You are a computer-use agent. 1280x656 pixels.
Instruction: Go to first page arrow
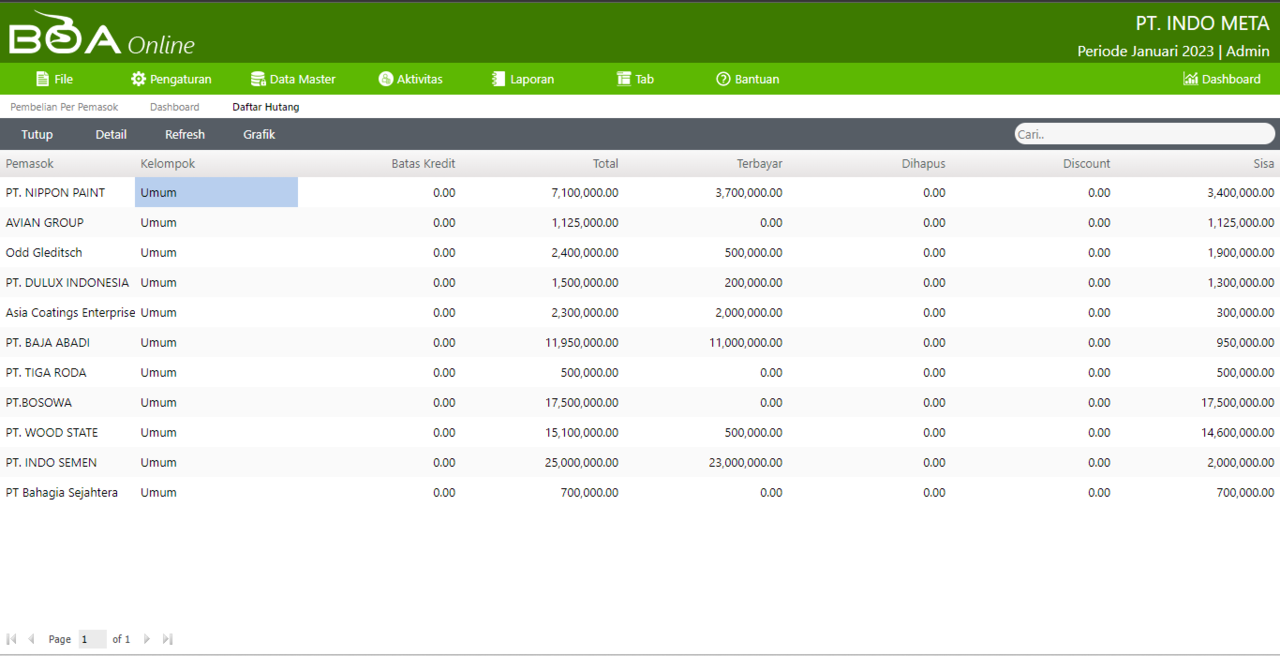click(12, 639)
